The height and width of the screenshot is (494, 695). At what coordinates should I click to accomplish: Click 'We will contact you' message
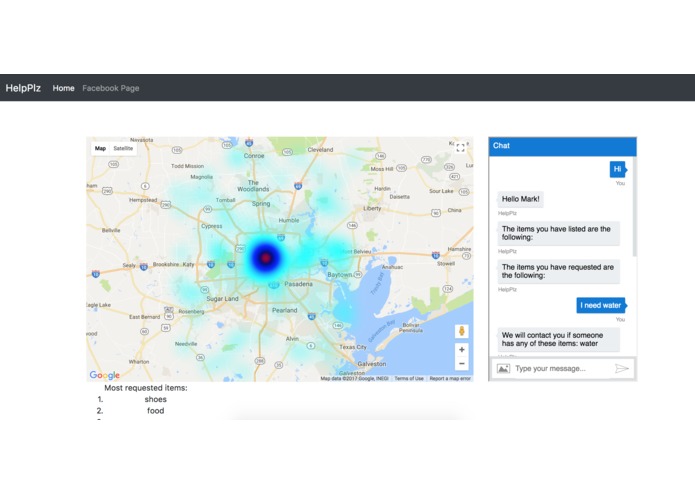click(558, 339)
